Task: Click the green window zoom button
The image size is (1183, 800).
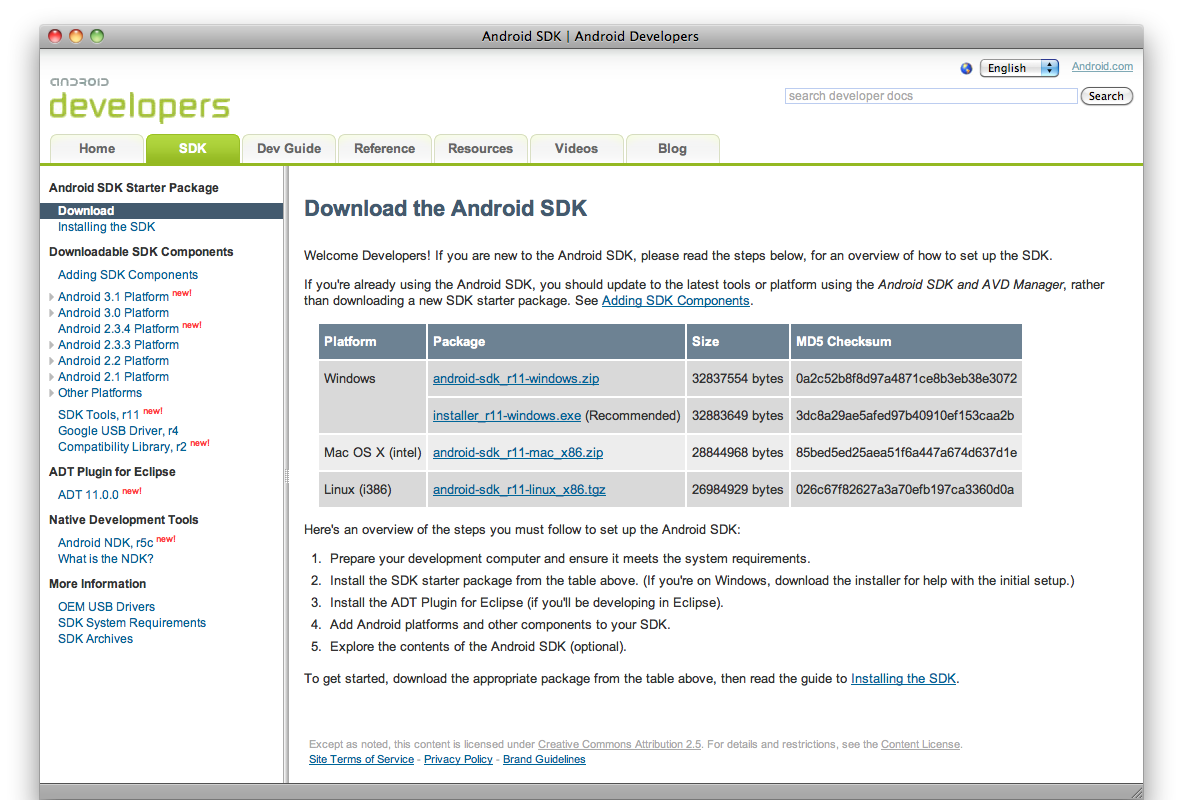Action: pos(97,35)
